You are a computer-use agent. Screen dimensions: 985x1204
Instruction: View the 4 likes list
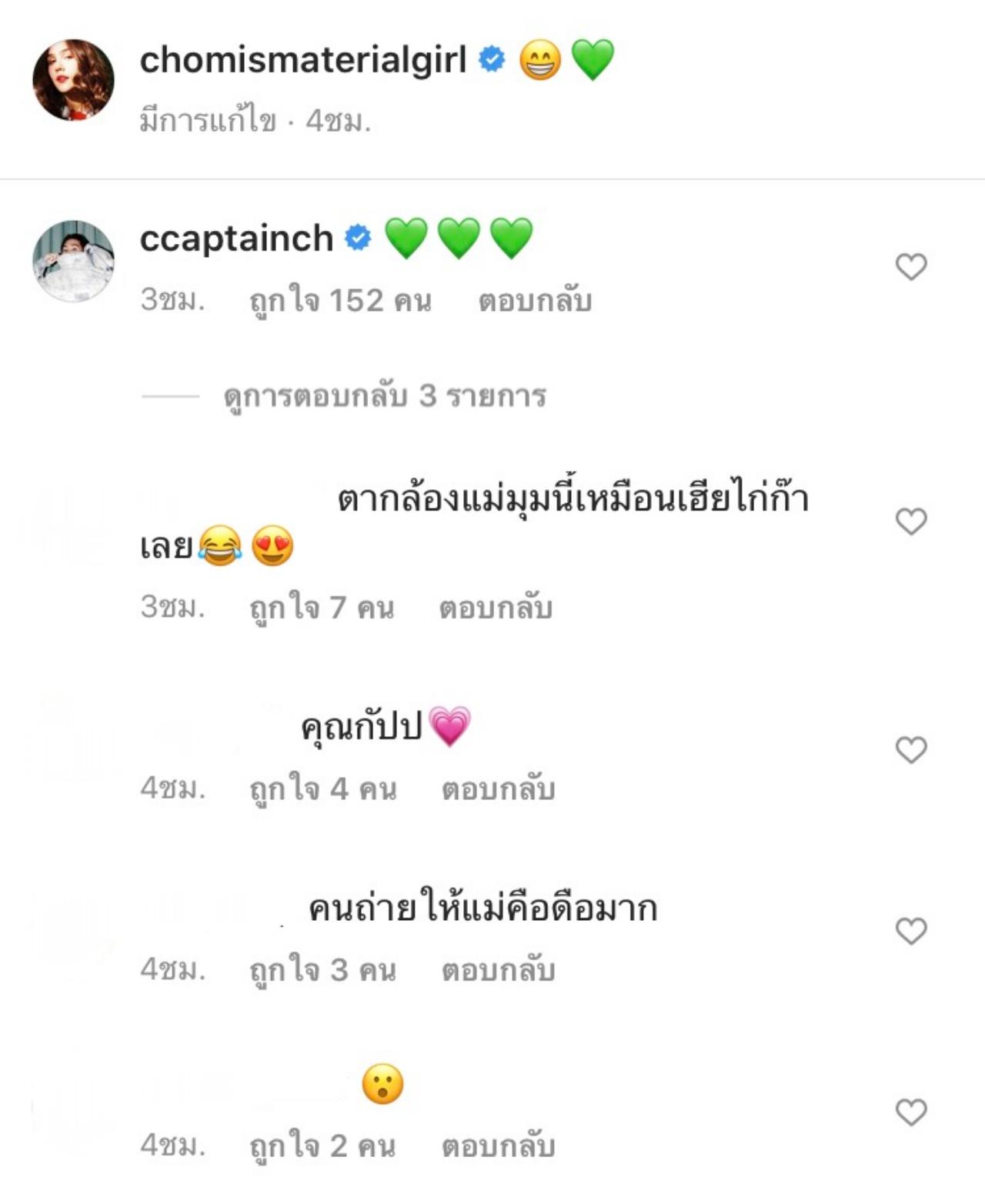[323, 789]
